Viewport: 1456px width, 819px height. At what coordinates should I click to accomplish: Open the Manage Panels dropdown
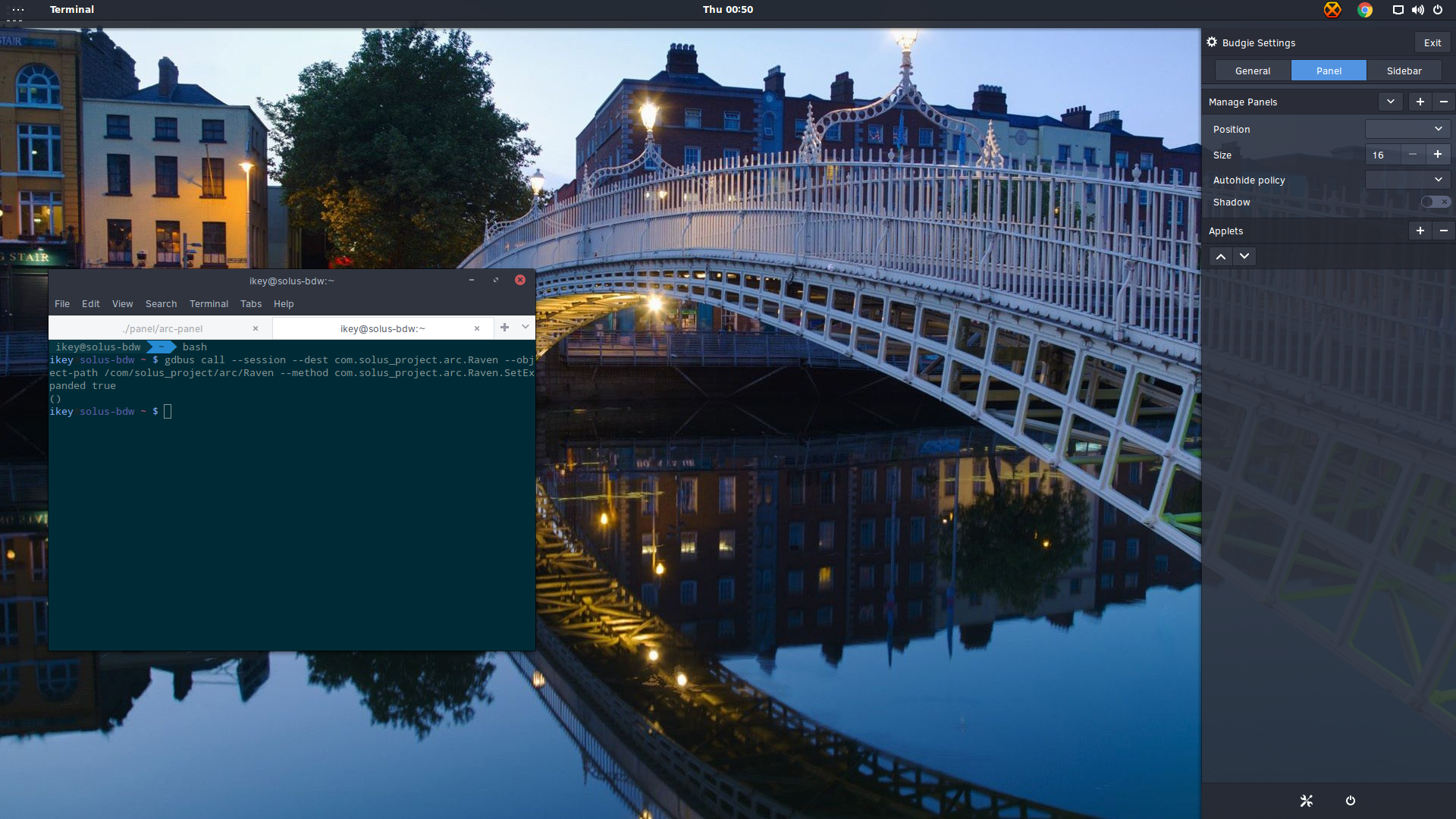1390,102
